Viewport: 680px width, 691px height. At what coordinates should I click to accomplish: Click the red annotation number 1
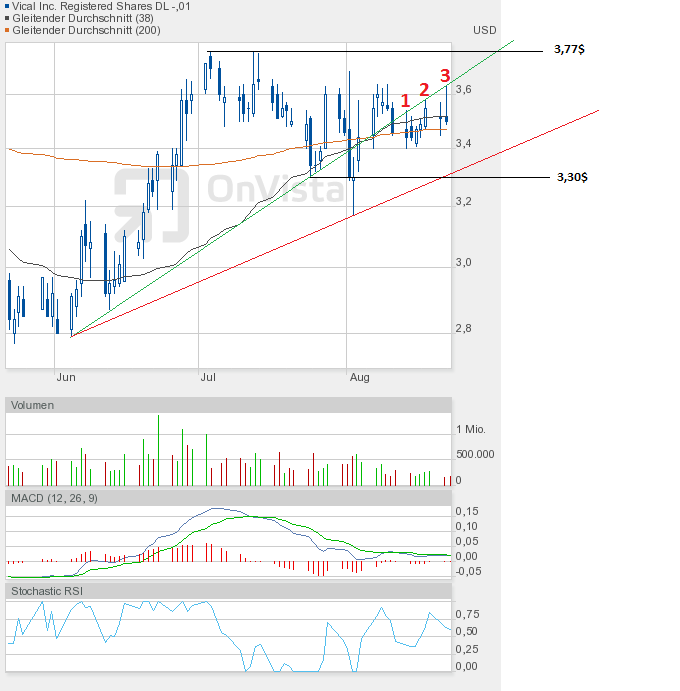[x=405, y=100]
